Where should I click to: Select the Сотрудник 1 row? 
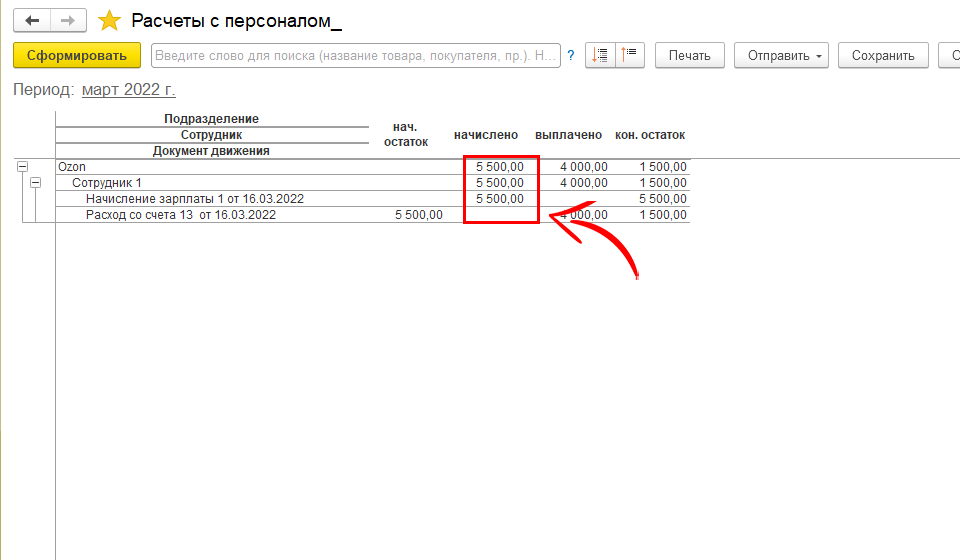click(x=107, y=183)
